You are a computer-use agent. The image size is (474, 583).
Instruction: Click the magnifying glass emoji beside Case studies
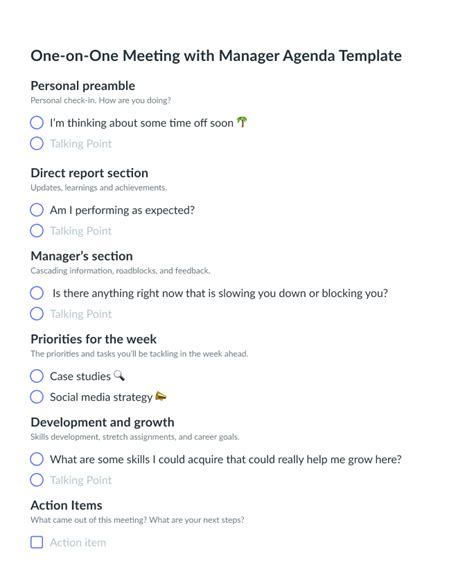pyautogui.click(x=119, y=376)
